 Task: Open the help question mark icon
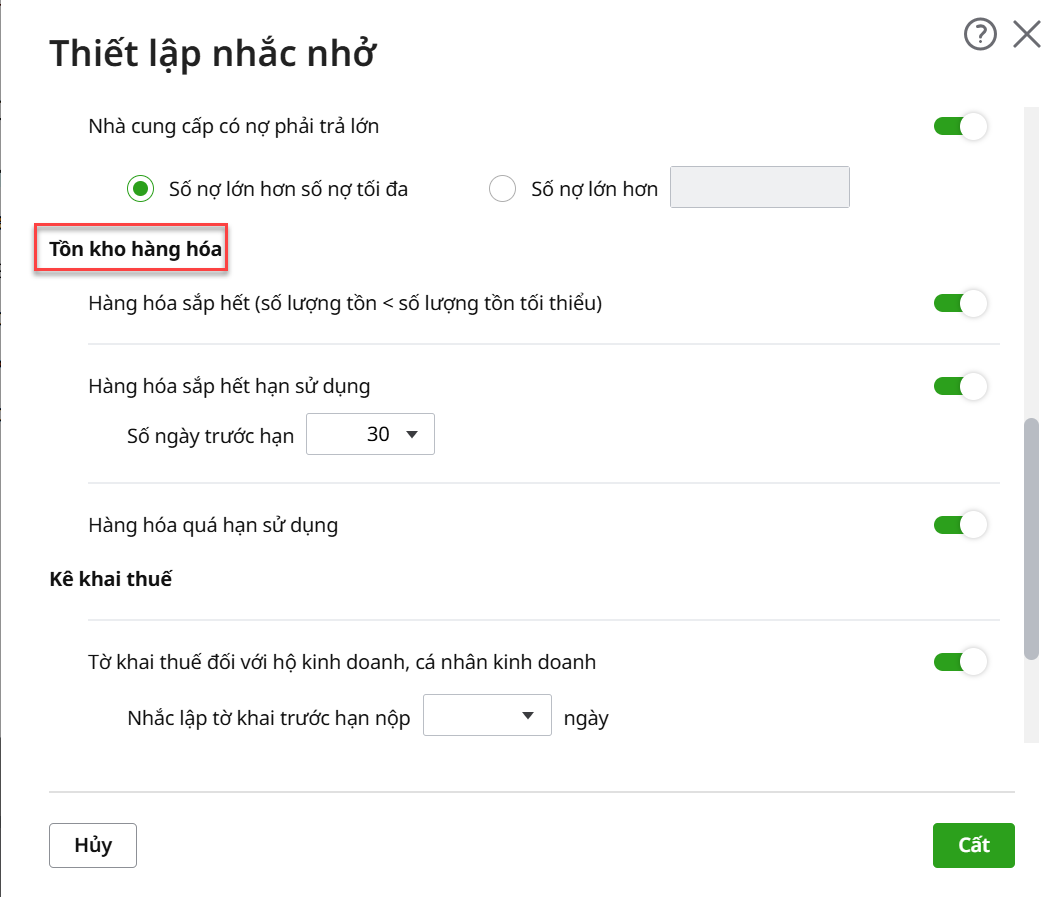[x=980, y=36]
